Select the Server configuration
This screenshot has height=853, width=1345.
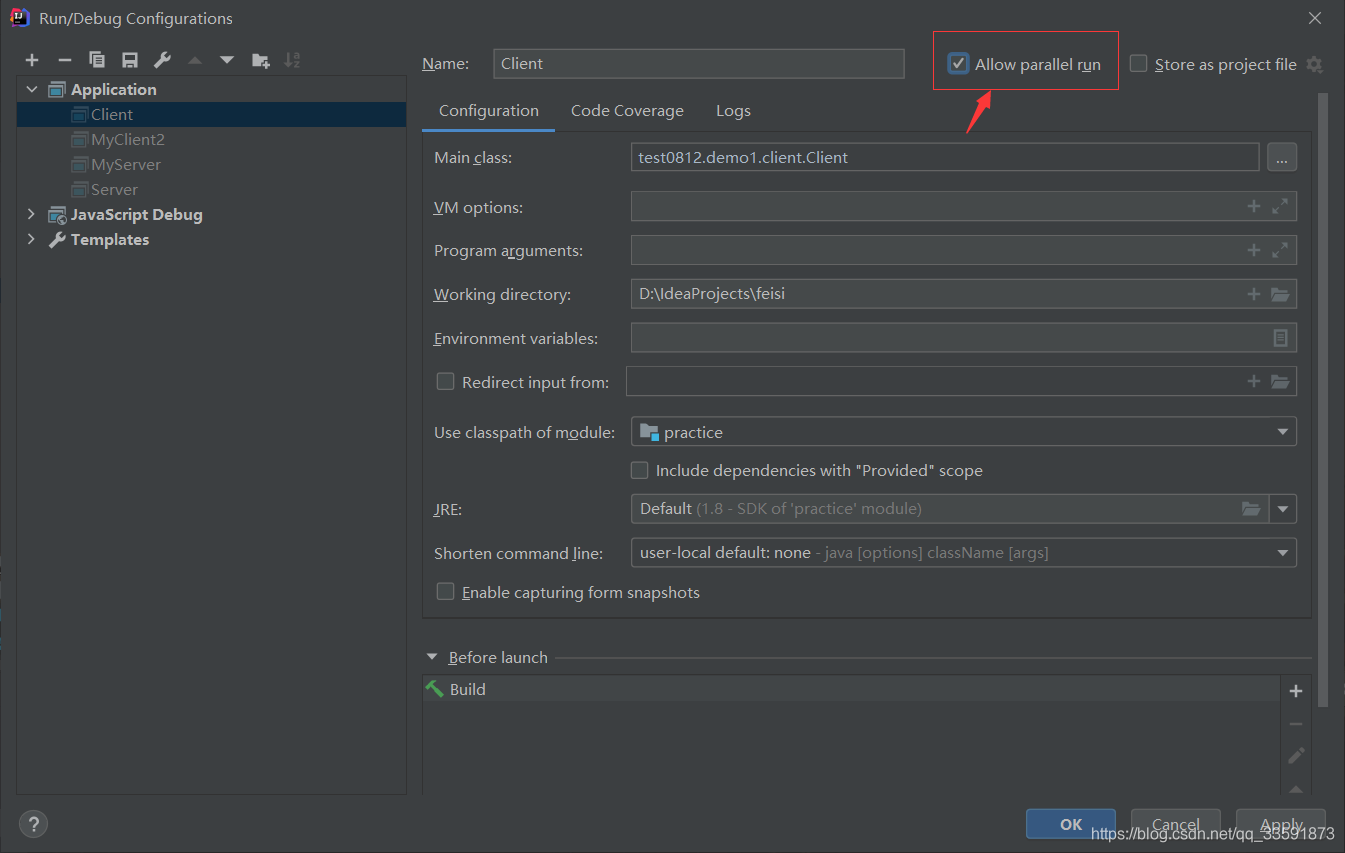(211, 189)
